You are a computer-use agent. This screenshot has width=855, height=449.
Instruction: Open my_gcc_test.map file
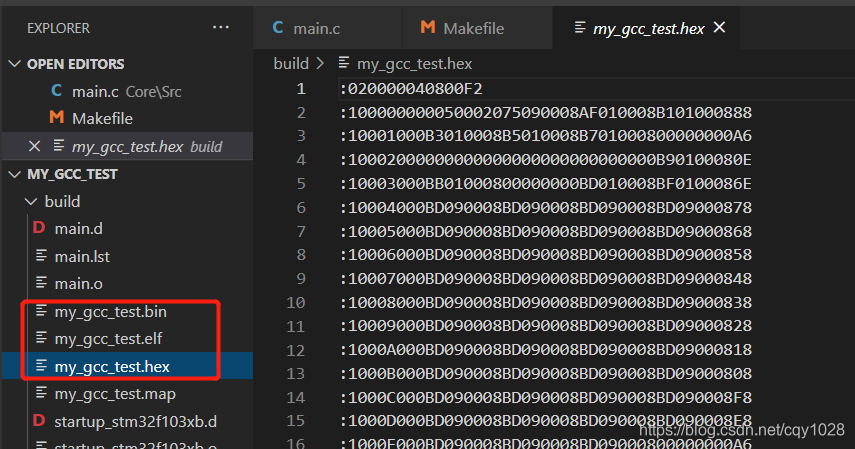pyautogui.click(x=115, y=394)
